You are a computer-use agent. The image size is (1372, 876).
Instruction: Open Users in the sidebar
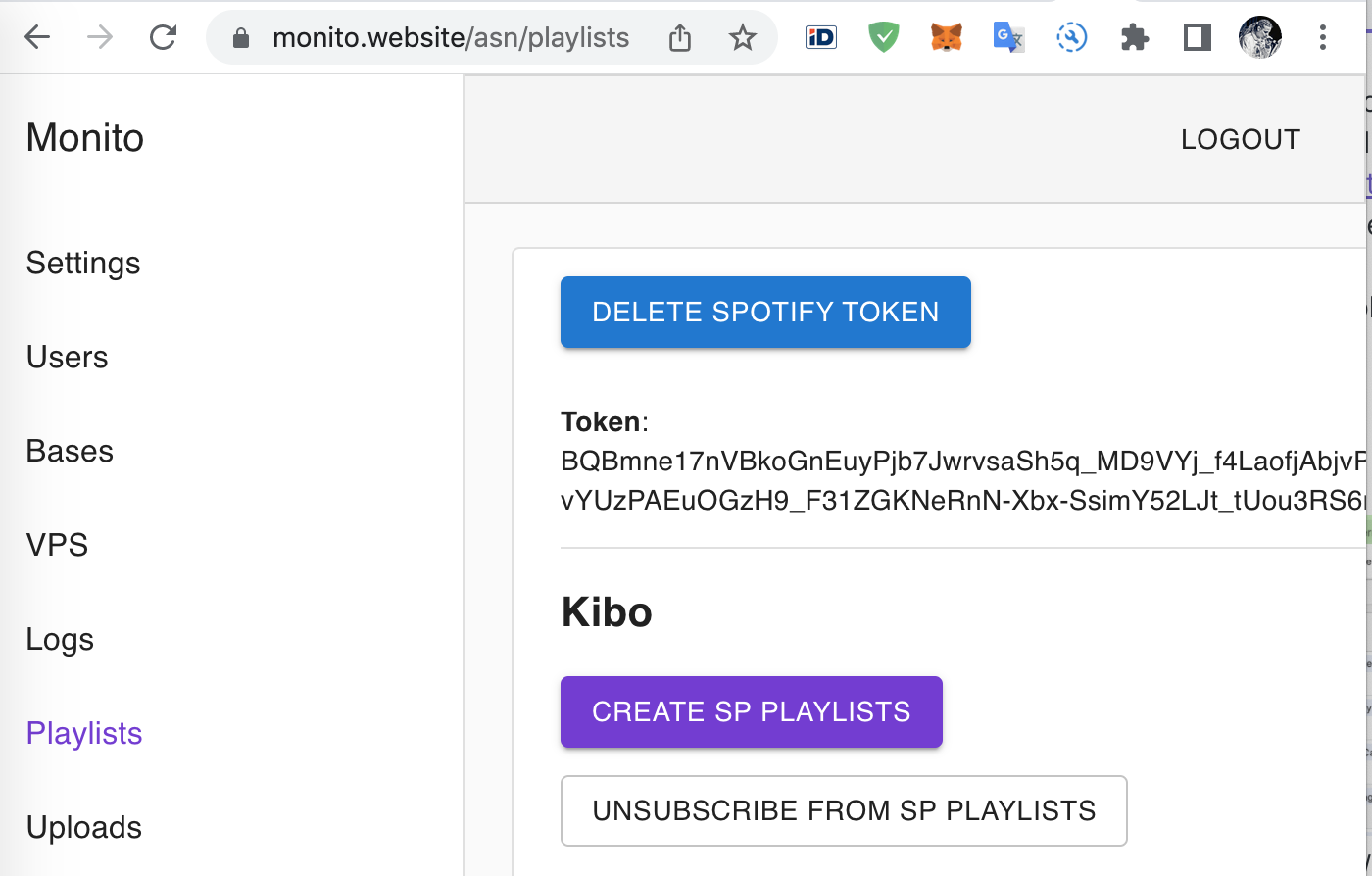coord(68,357)
